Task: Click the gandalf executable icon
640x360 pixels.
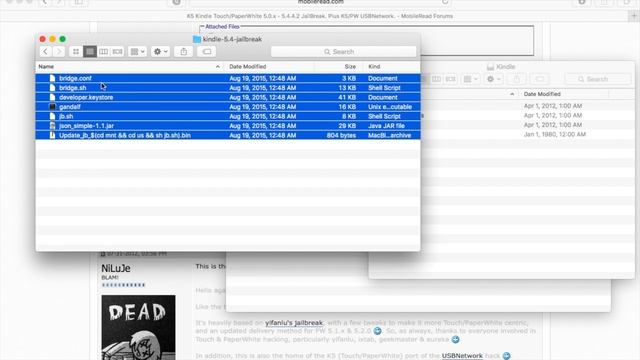Action: click(52, 107)
